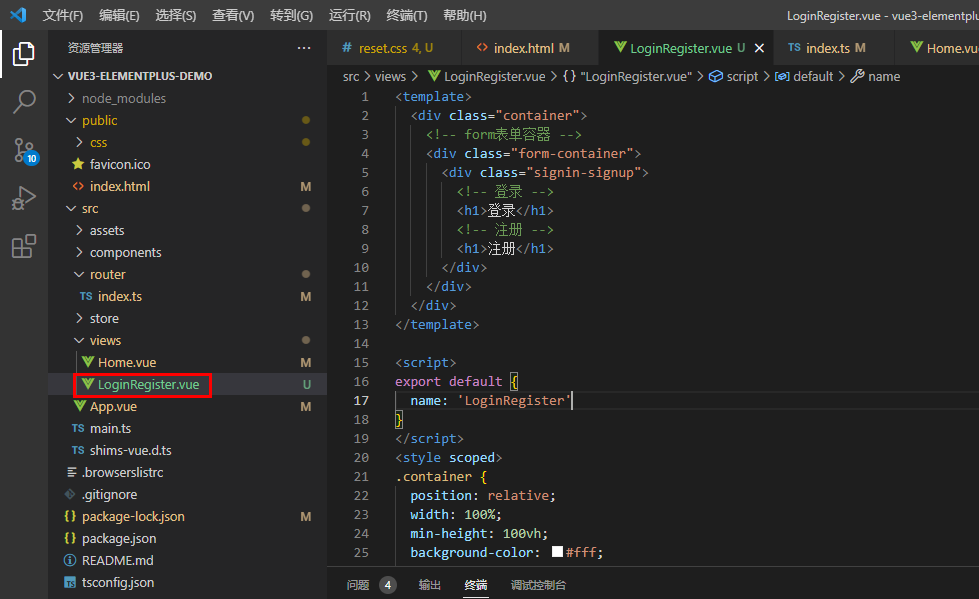Screen dimensions: 979x599
Task: Open the 调试控制台 debug console tab
Action: [x=538, y=585]
